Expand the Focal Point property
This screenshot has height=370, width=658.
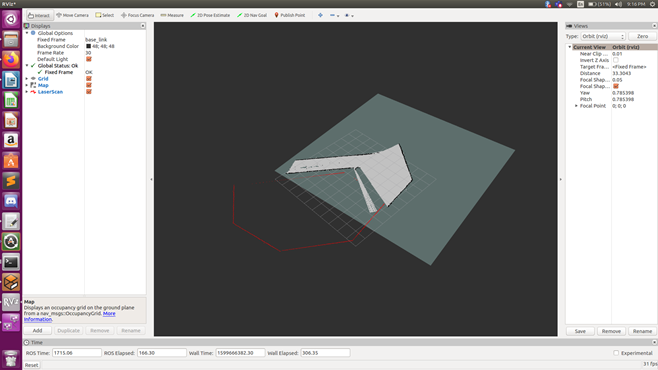576,106
